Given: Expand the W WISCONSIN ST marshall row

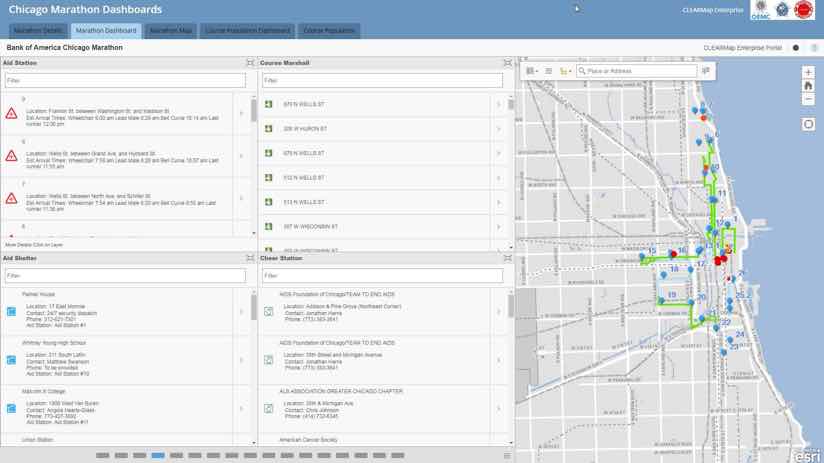Looking at the screenshot, I should 499,227.
